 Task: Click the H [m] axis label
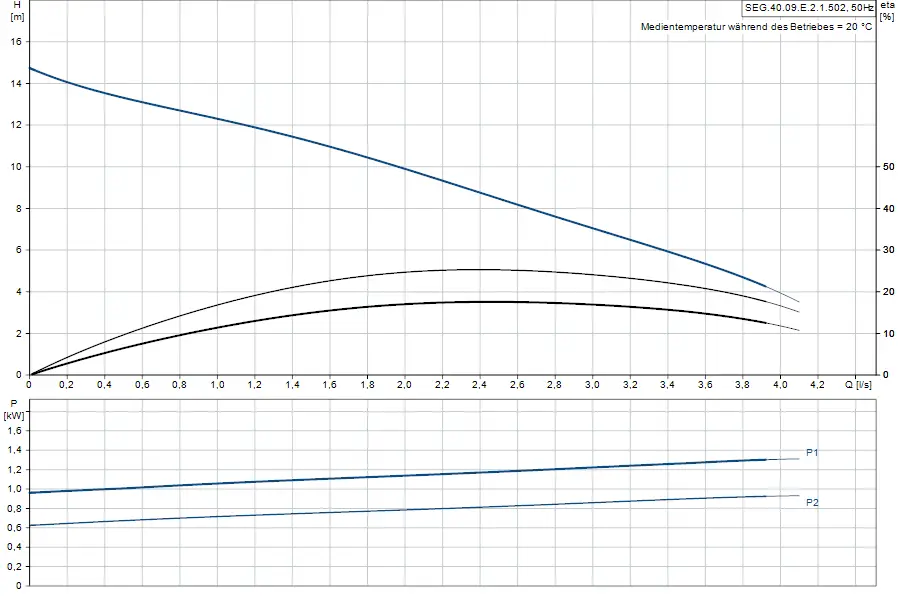click(17, 10)
